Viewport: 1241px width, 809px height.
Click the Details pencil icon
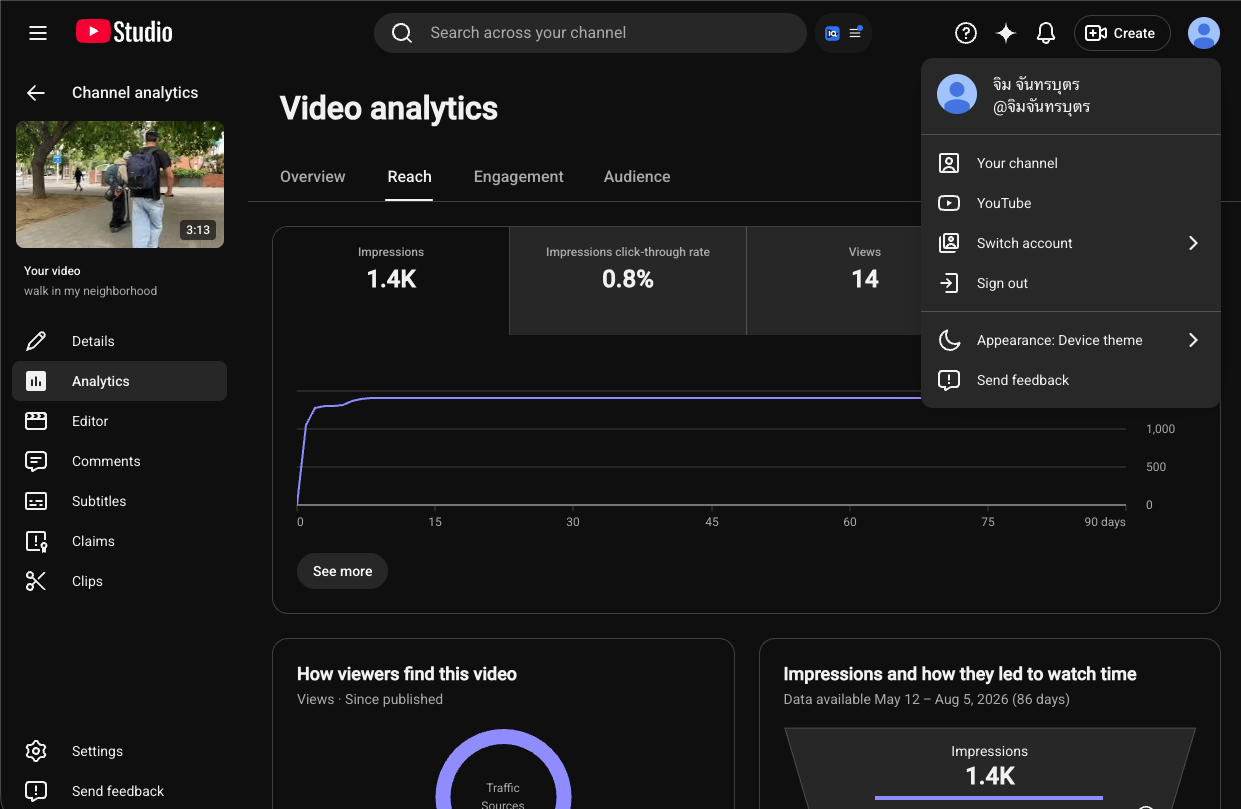pyautogui.click(x=36, y=341)
